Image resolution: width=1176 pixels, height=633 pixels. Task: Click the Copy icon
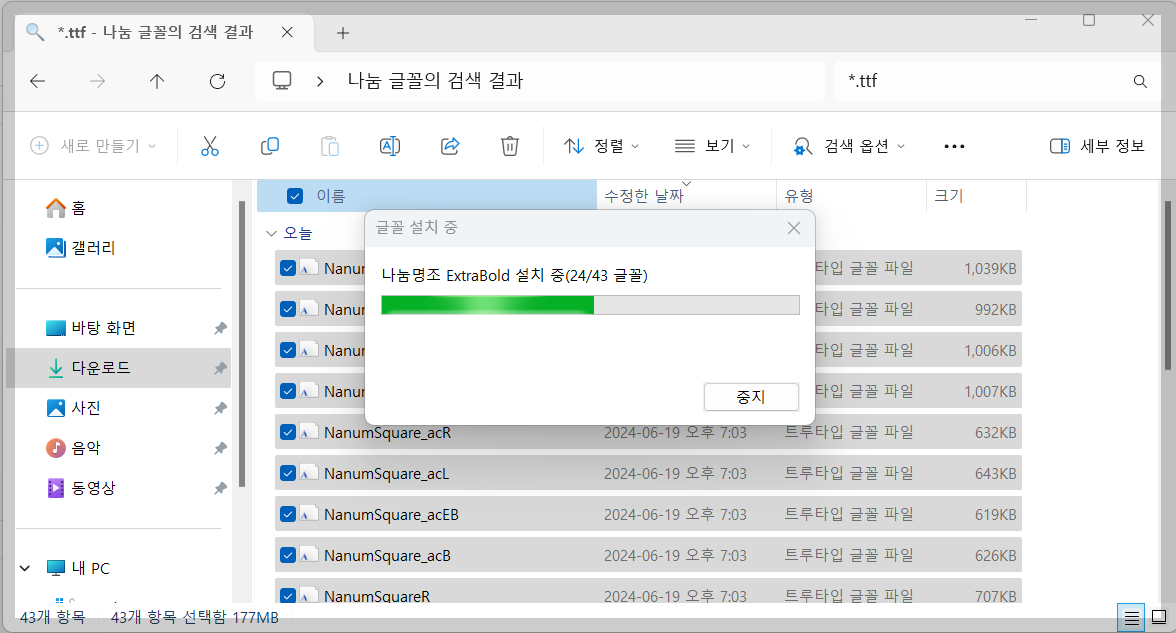[x=270, y=146]
